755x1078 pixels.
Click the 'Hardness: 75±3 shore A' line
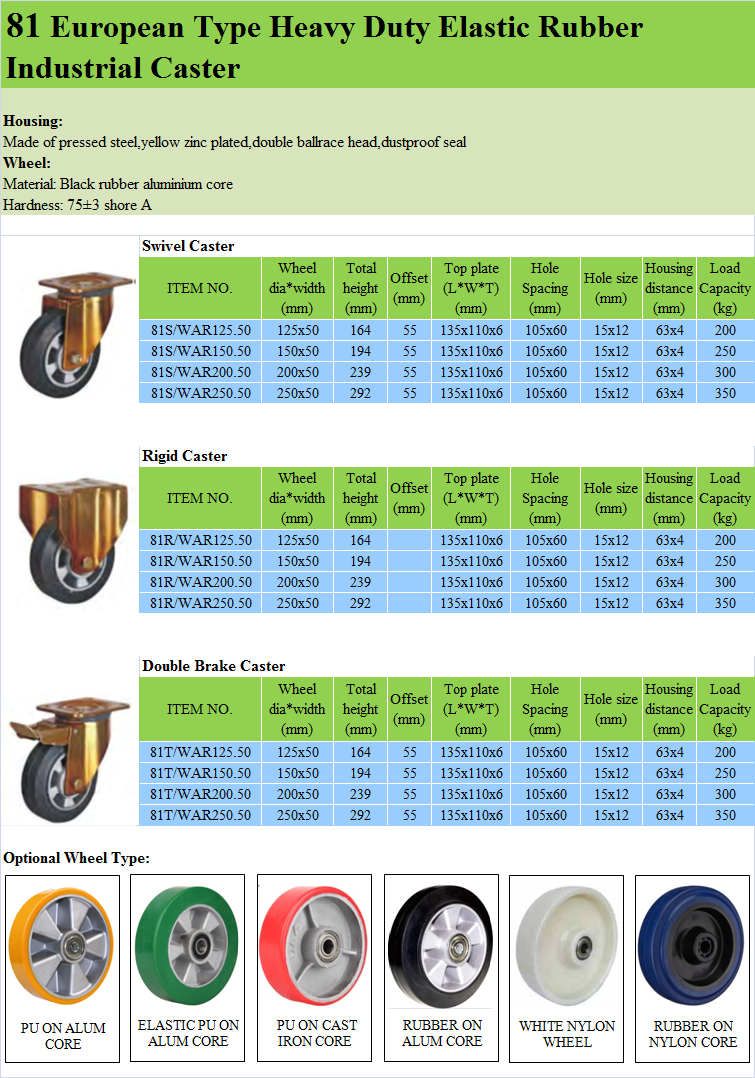(77, 205)
